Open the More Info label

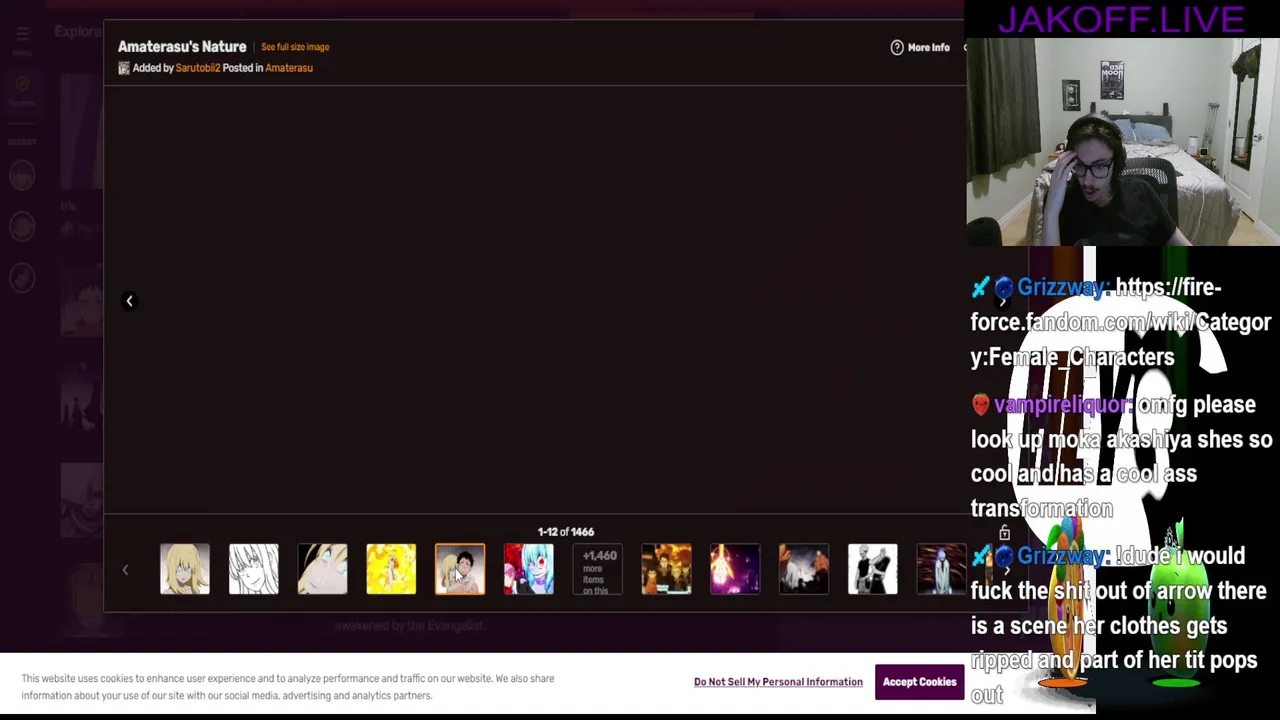click(x=929, y=48)
